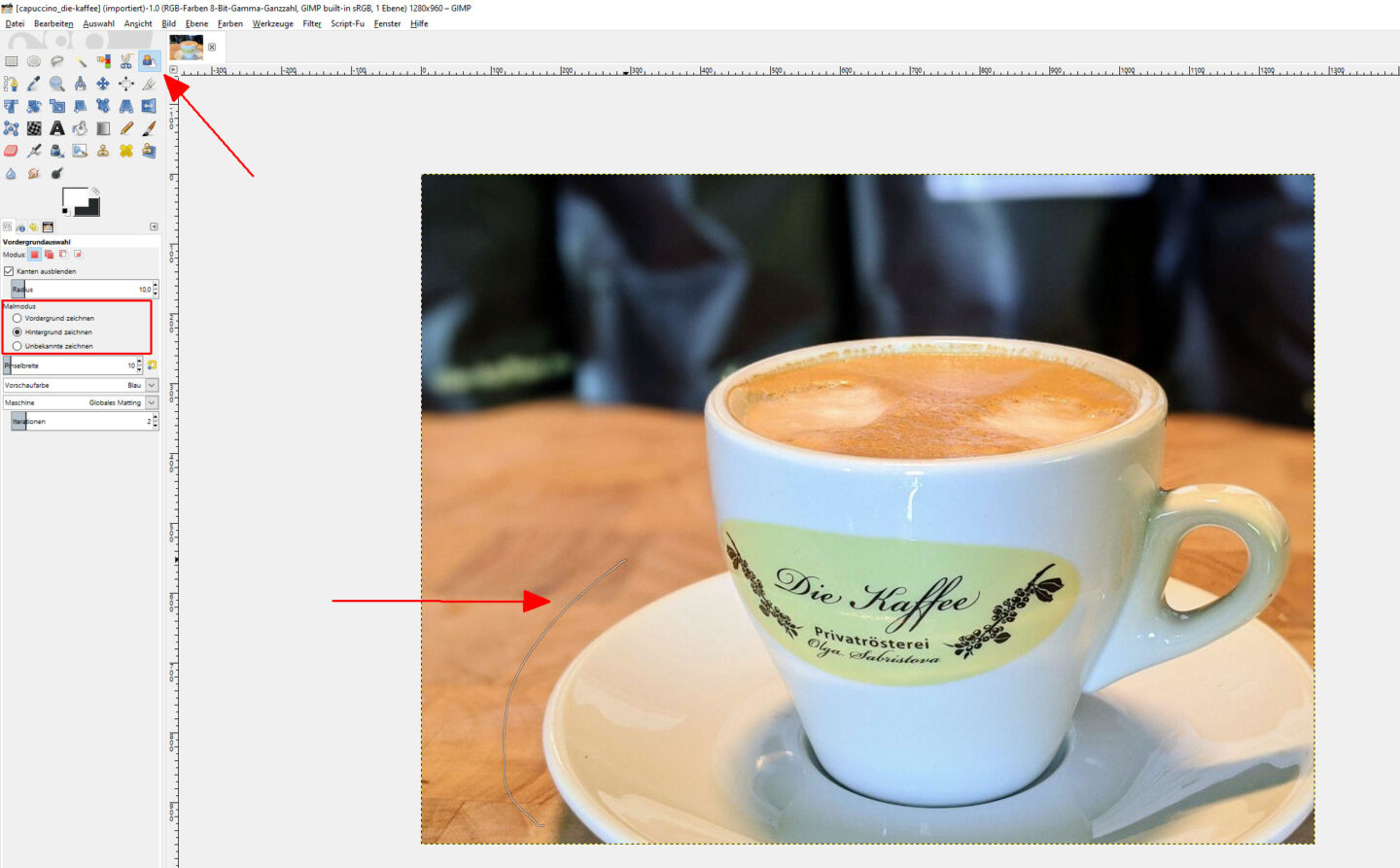Select the Gradient tool
This screenshot has height=868, width=1400.
pos(103,128)
